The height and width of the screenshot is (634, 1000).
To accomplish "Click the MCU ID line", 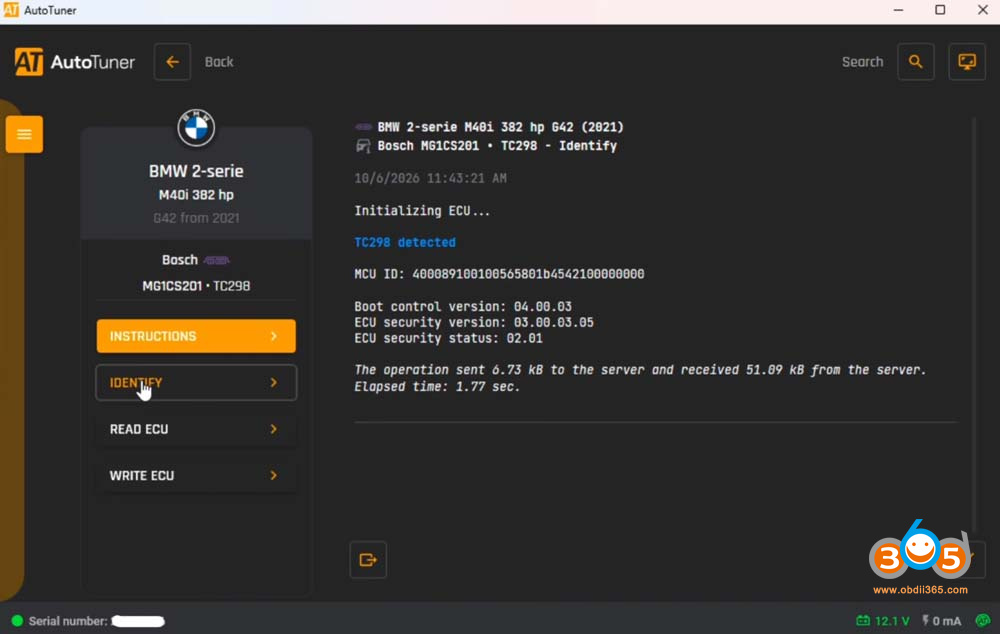I will pos(499,274).
